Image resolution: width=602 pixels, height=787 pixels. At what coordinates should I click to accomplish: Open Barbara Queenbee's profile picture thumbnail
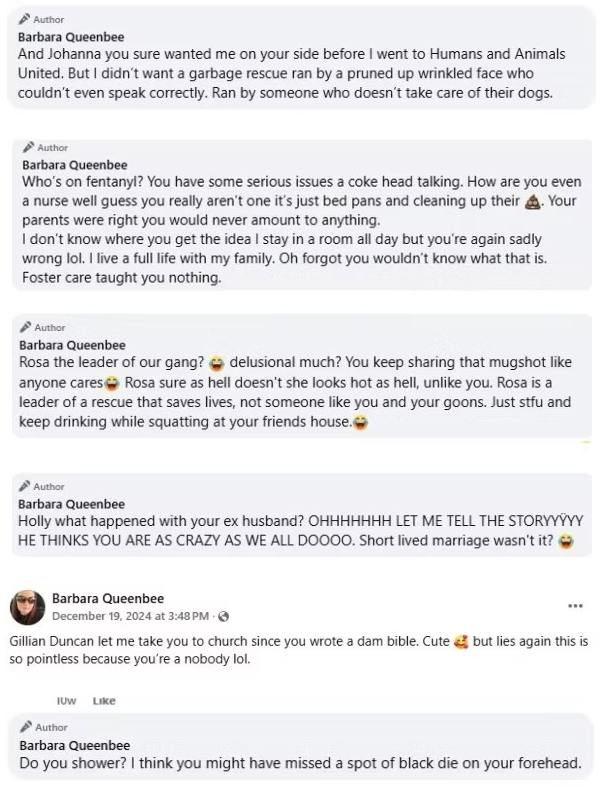tap(27, 606)
